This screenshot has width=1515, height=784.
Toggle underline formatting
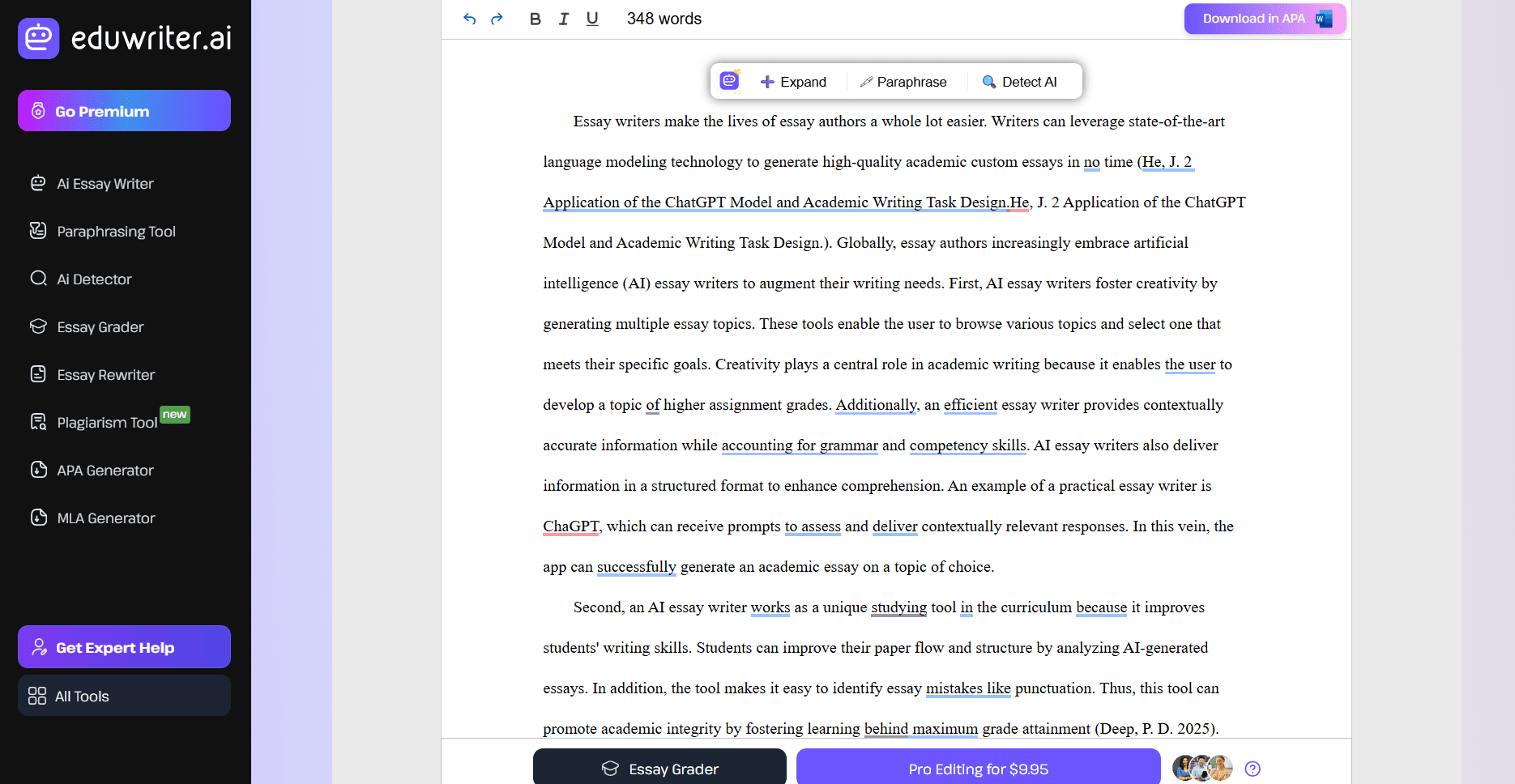point(591,18)
